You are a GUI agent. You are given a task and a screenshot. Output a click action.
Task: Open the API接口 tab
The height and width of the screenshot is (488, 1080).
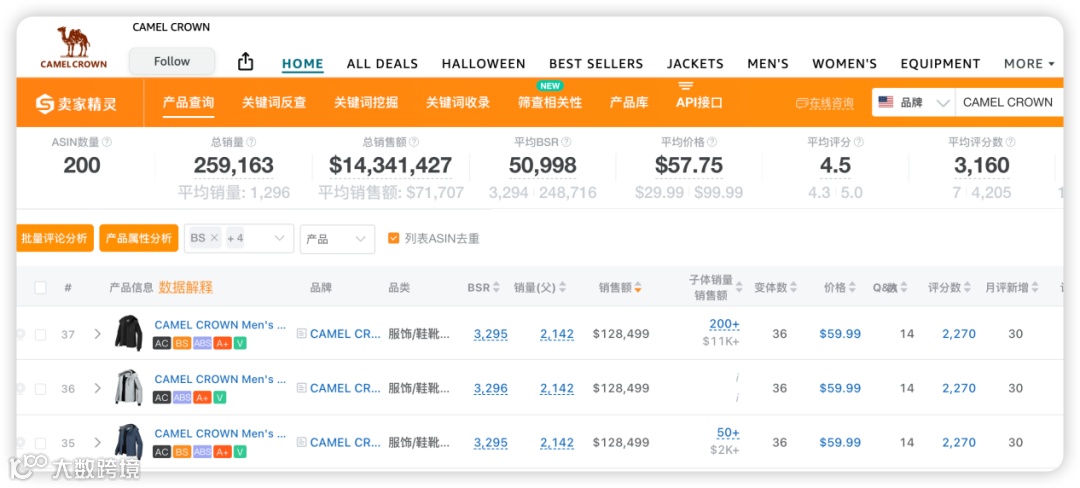click(x=699, y=103)
